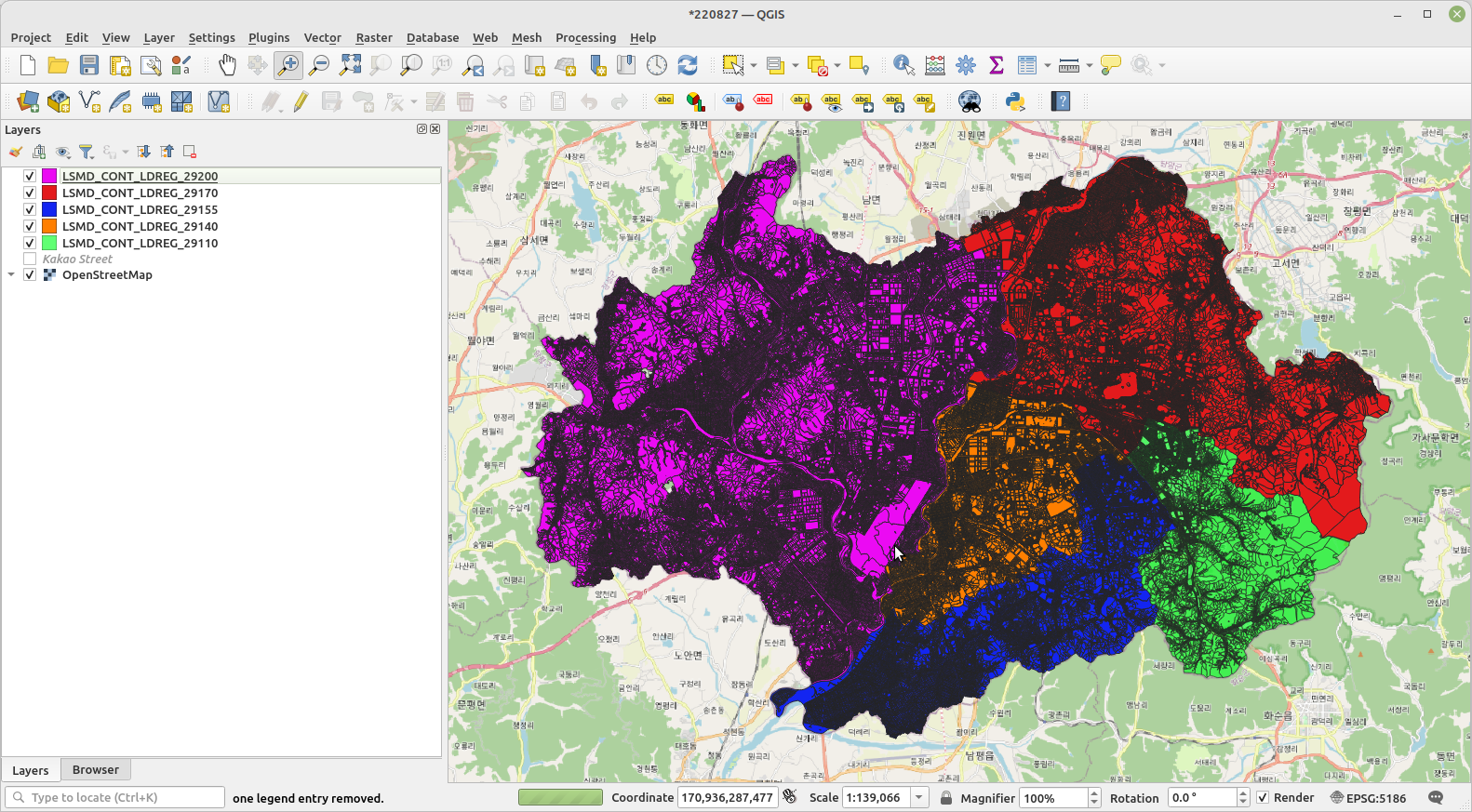The height and width of the screenshot is (812, 1472).
Task: Click the Type to locate search field
Action: pos(114,797)
